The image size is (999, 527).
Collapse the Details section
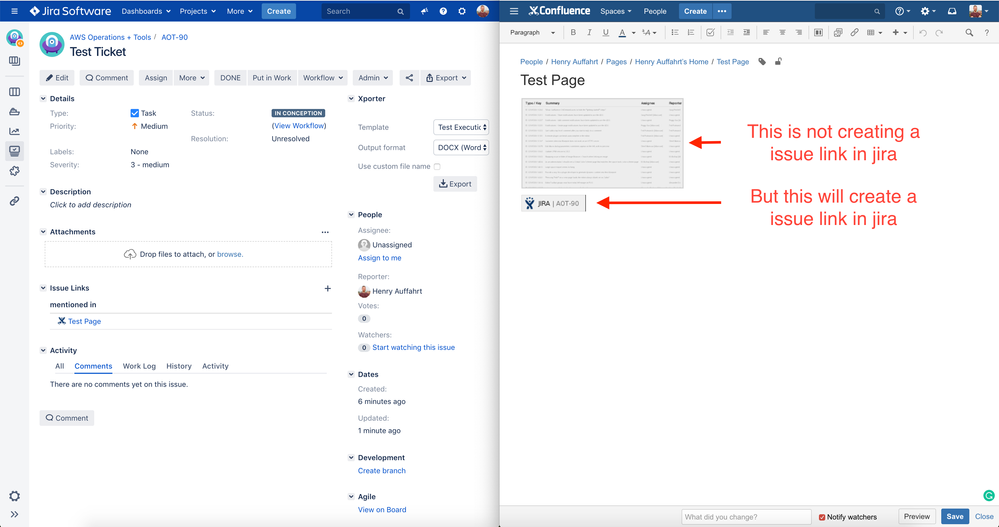43,99
